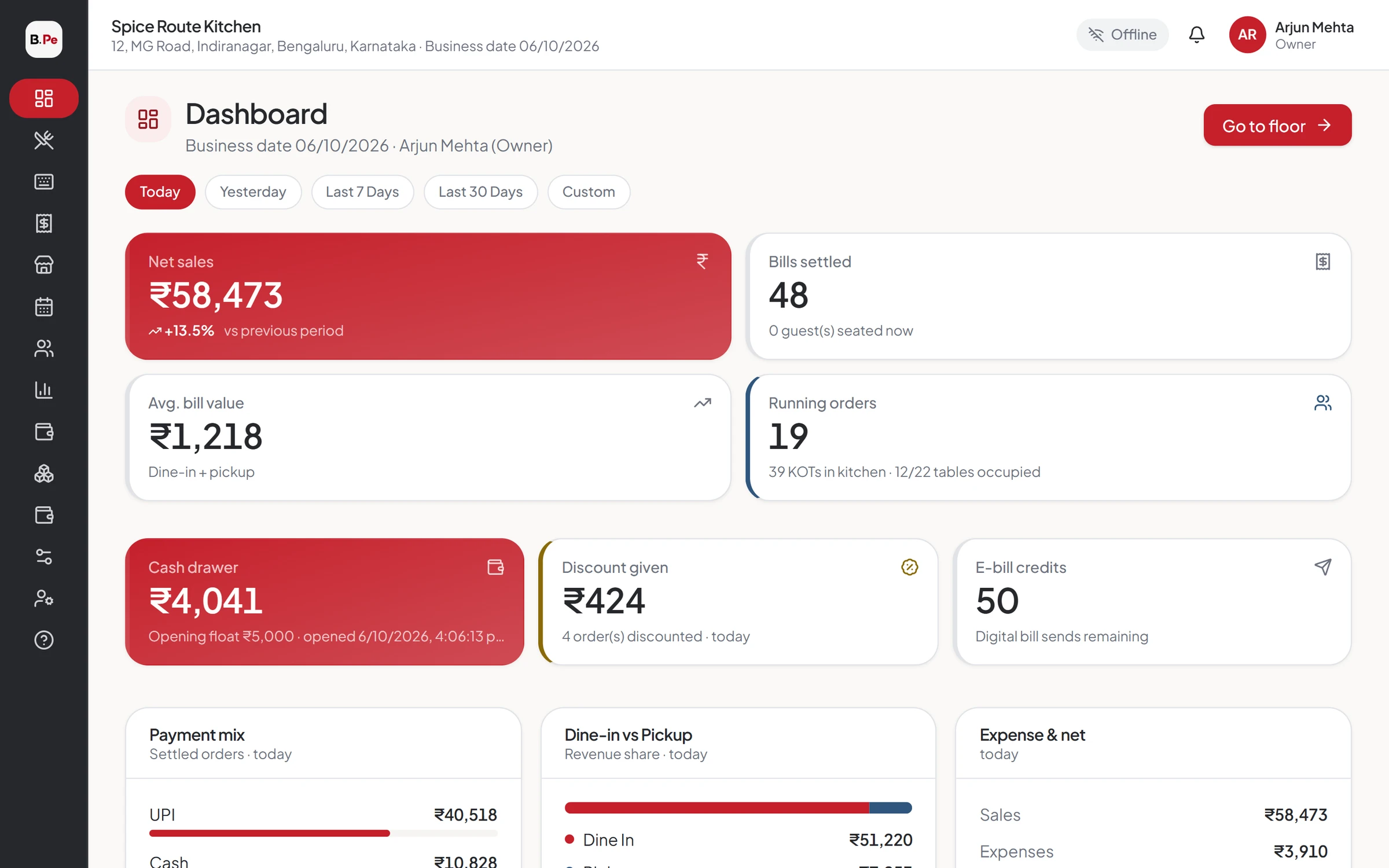Open the user with gear sidebar icon
Image resolution: width=1389 pixels, height=868 pixels.
pyautogui.click(x=44, y=598)
